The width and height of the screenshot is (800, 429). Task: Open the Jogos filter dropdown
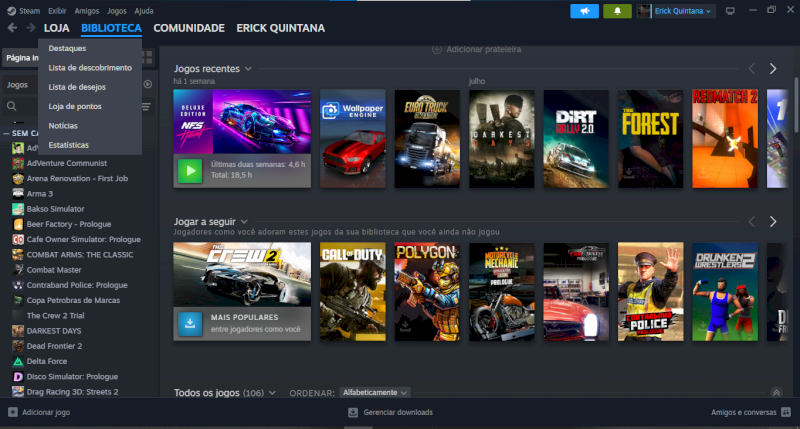(20, 85)
